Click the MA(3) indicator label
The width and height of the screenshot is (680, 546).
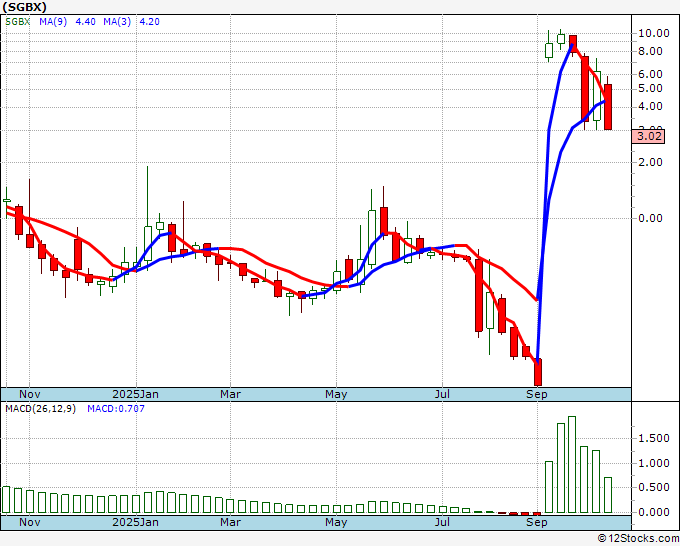(x=117, y=22)
